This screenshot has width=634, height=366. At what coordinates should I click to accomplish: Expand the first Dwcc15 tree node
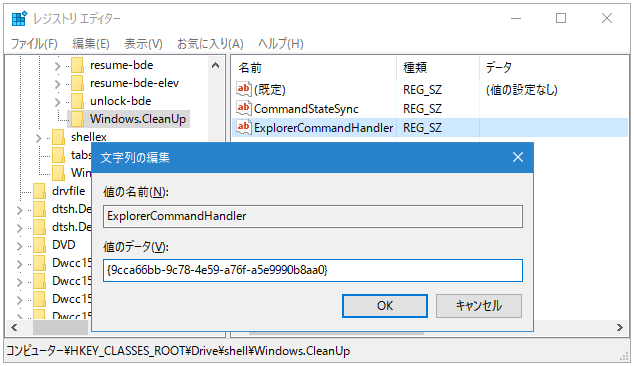coord(19,264)
